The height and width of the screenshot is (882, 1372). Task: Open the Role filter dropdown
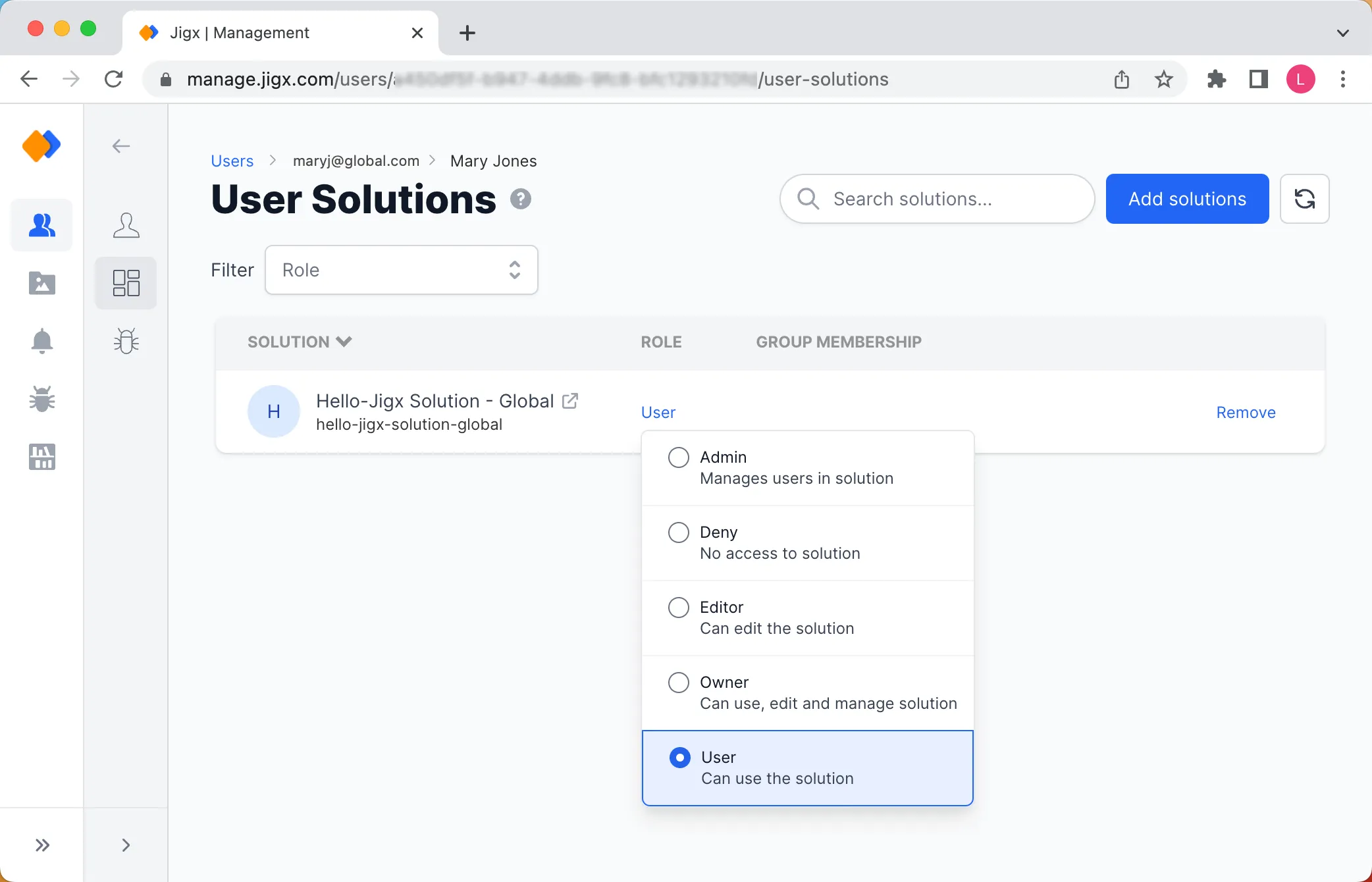(x=402, y=270)
